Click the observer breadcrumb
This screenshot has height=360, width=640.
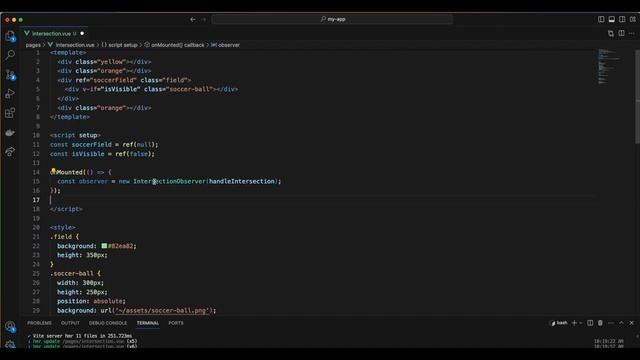(225, 45)
